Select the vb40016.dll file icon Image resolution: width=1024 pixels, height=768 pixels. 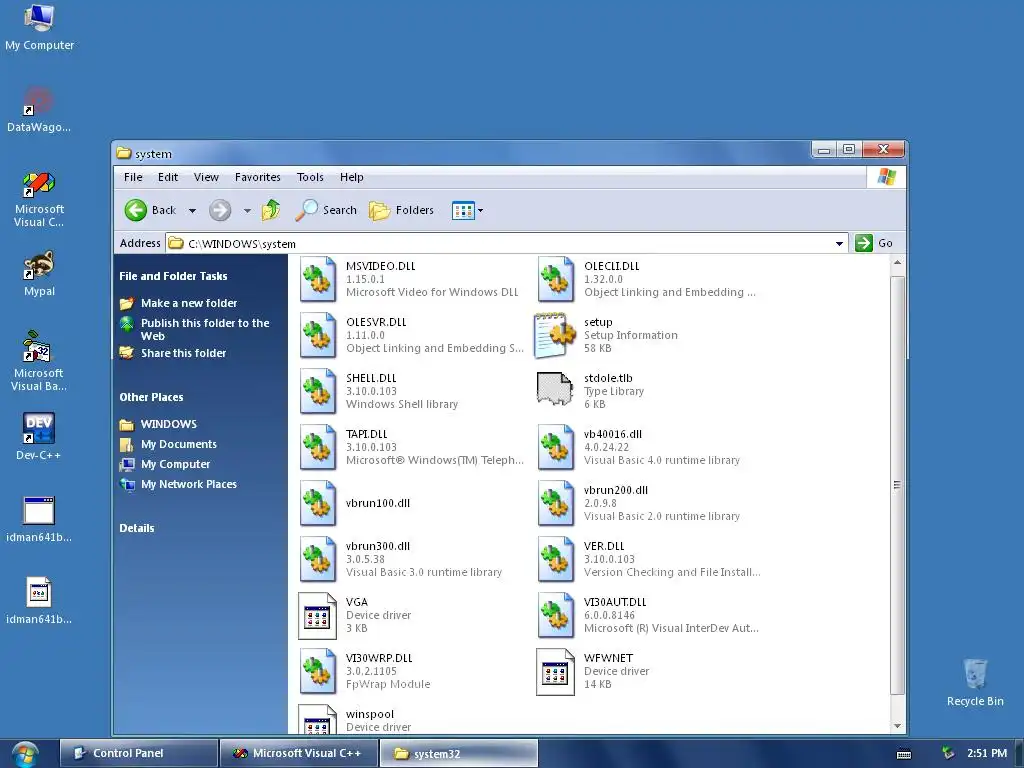click(556, 448)
